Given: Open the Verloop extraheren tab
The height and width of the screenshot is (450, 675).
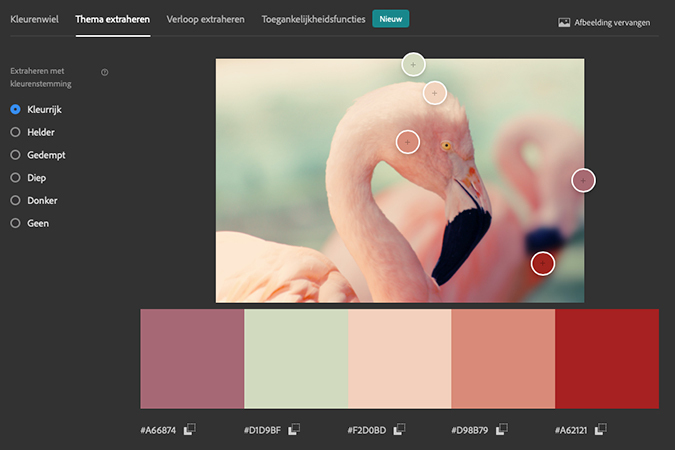Looking at the screenshot, I should pyautogui.click(x=205, y=19).
